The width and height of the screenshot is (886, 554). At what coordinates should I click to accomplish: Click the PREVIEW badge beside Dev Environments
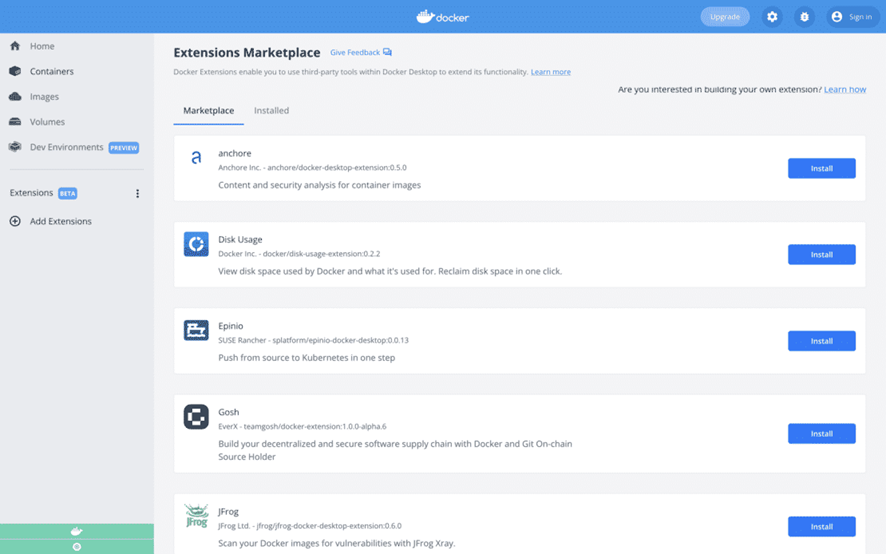124,148
